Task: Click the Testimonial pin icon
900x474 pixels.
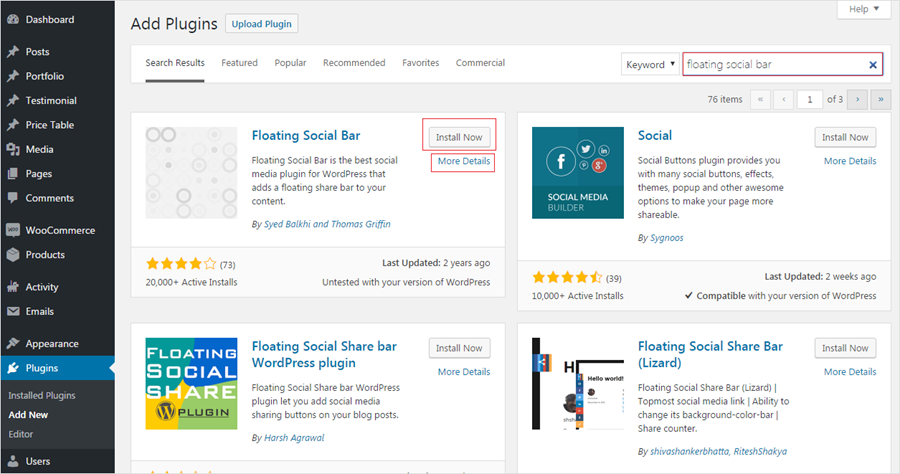Action: (x=13, y=100)
